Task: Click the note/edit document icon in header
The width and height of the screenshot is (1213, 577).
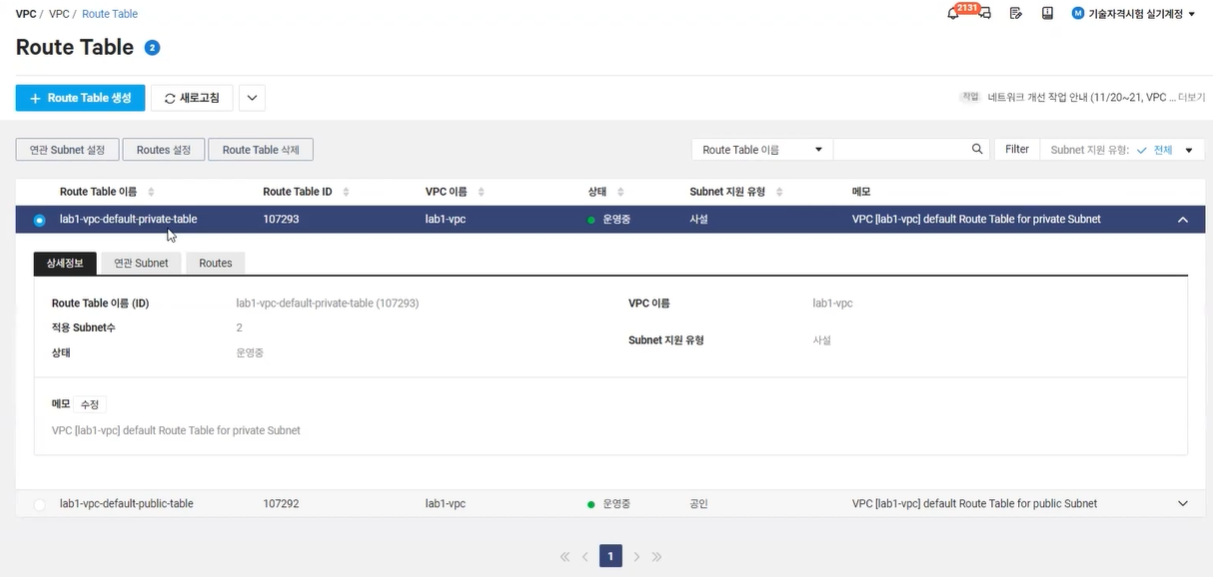Action: 1015,14
